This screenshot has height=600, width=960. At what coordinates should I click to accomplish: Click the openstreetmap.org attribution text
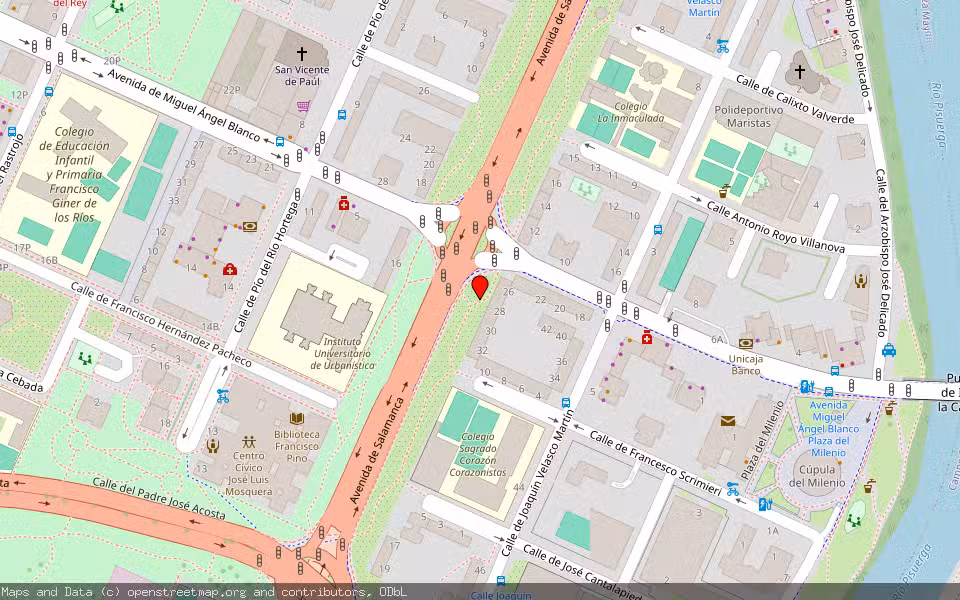point(187,591)
